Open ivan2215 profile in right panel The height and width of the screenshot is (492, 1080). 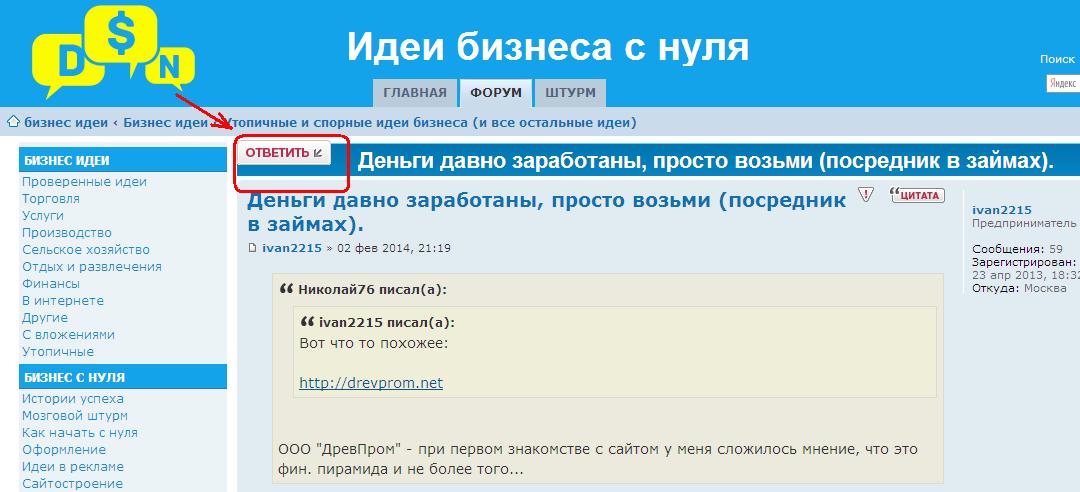(1001, 210)
